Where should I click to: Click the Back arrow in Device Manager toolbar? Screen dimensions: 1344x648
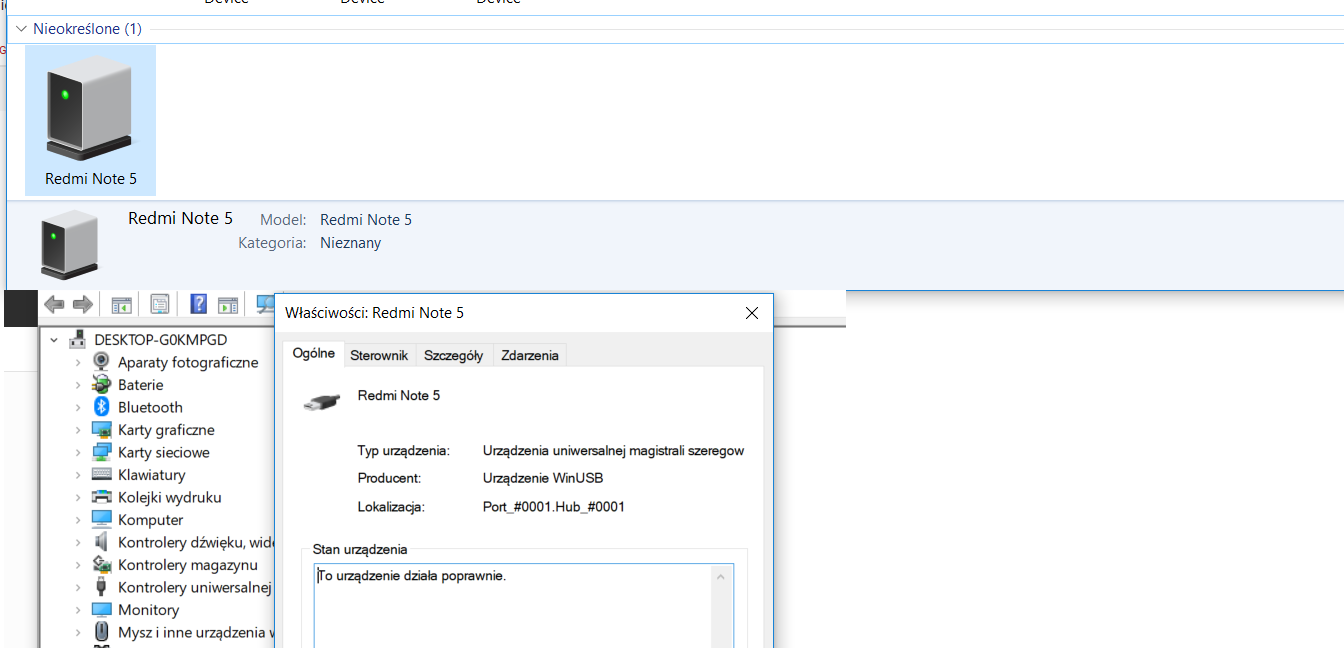point(54,304)
